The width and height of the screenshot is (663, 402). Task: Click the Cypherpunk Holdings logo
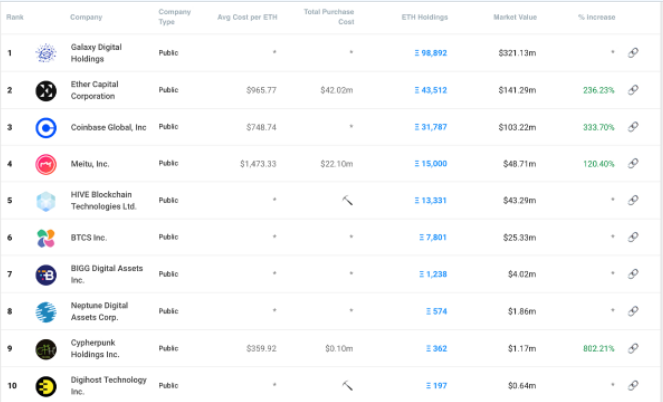pyautogui.click(x=46, y=349)
